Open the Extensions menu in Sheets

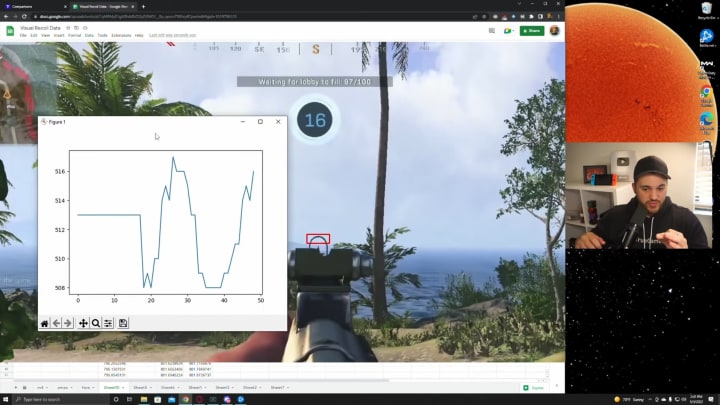[121, 35]
